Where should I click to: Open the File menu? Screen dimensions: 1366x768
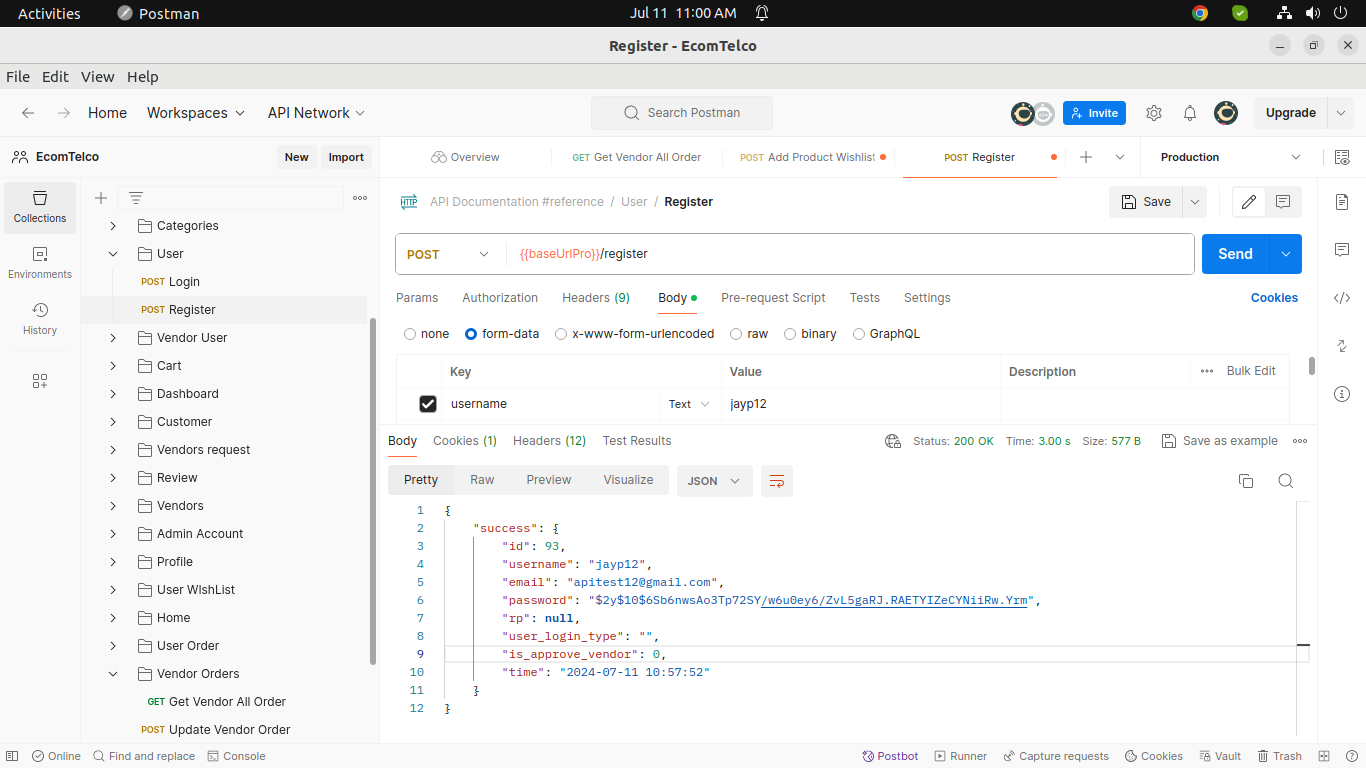[18, 77]
